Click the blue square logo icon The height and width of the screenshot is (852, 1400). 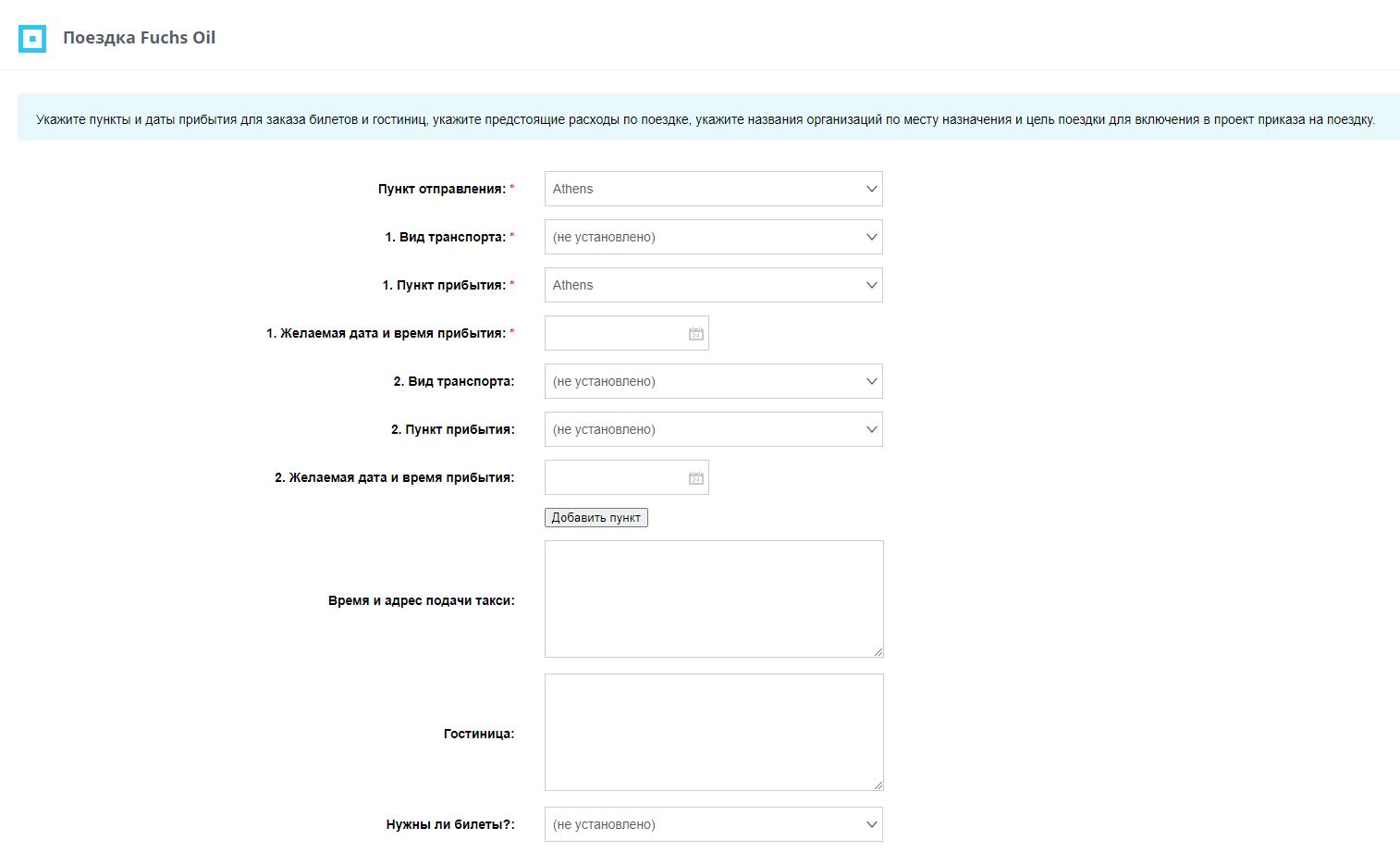pos(32,39)
